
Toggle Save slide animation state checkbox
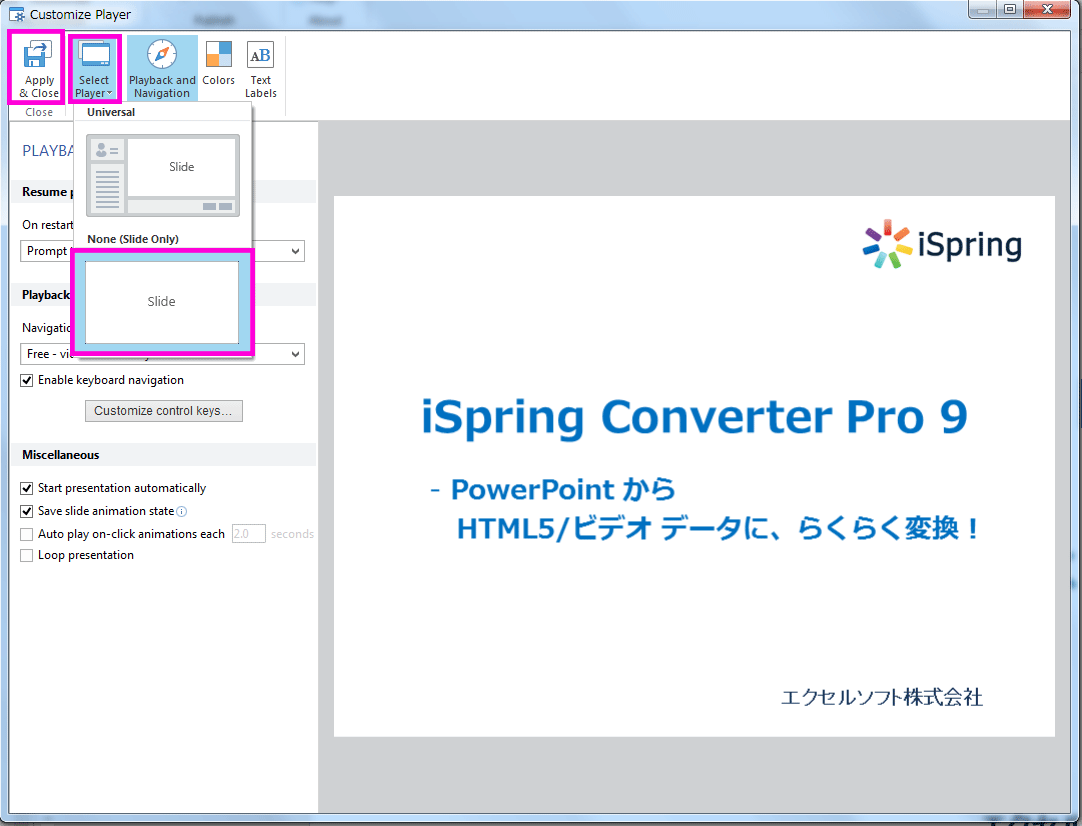click(x=27, y=511)
